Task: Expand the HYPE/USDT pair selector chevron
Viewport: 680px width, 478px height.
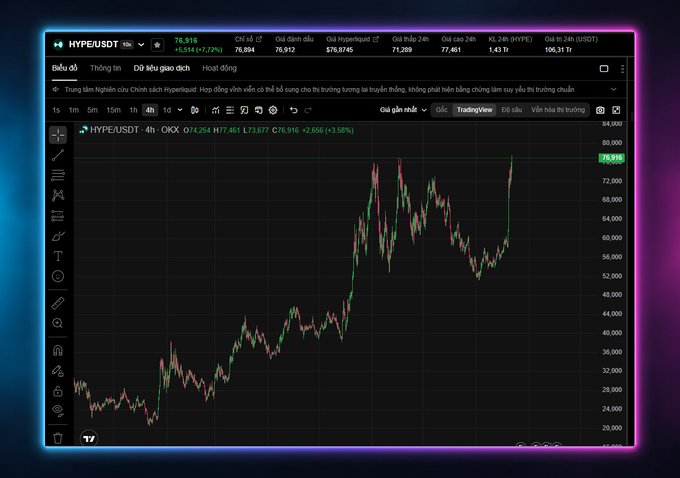Action: [141, 45]
